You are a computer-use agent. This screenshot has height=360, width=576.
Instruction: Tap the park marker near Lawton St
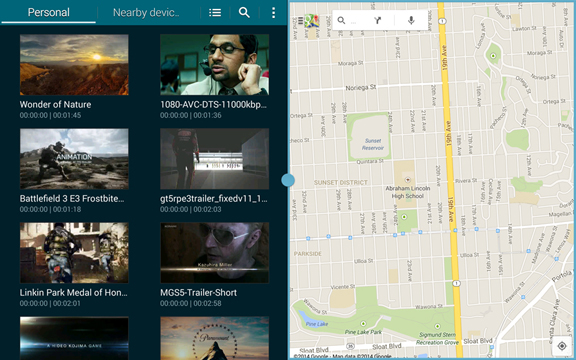[x=493, y=56]
